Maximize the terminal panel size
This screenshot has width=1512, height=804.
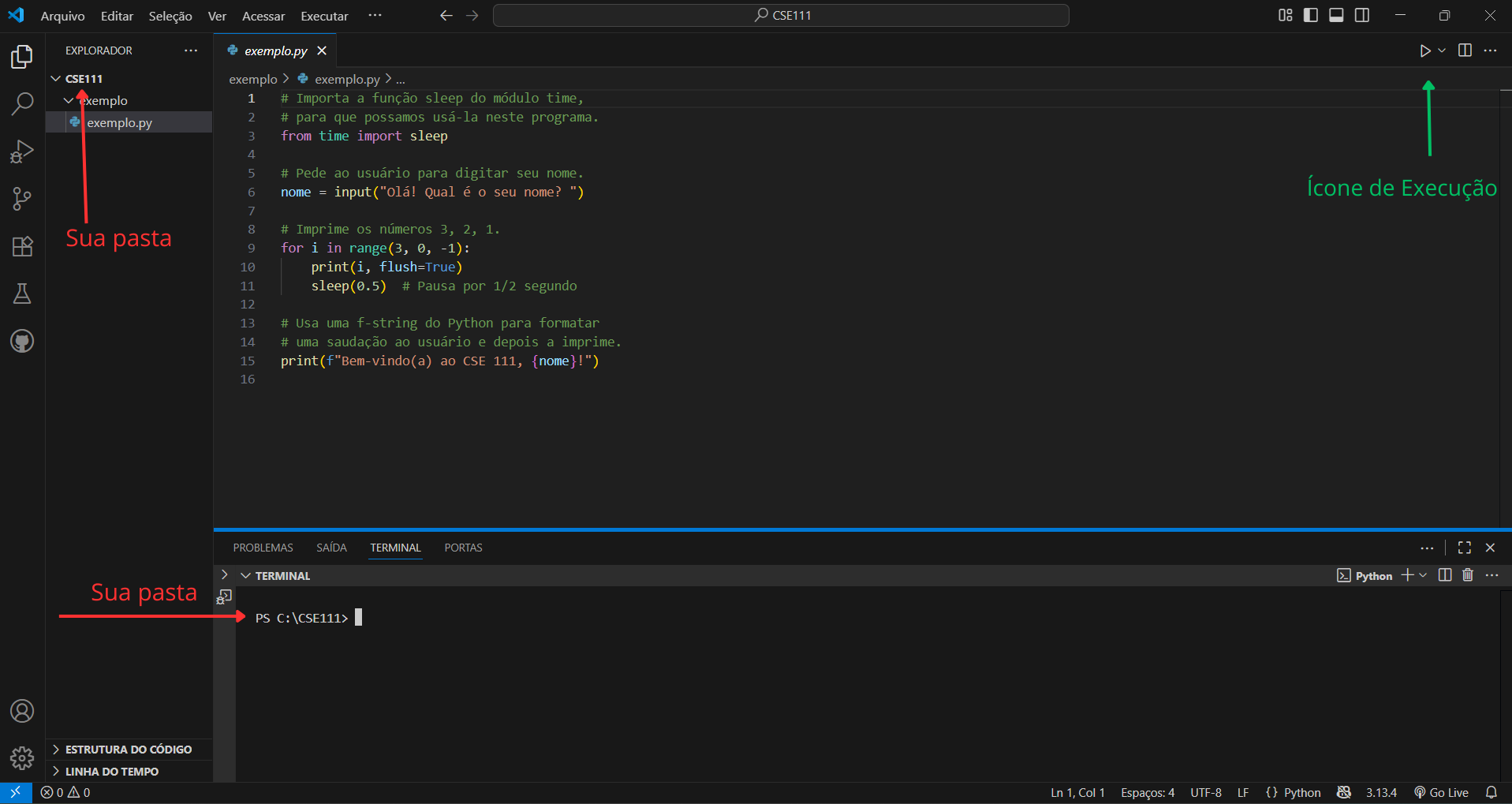tap(1465, 548)
